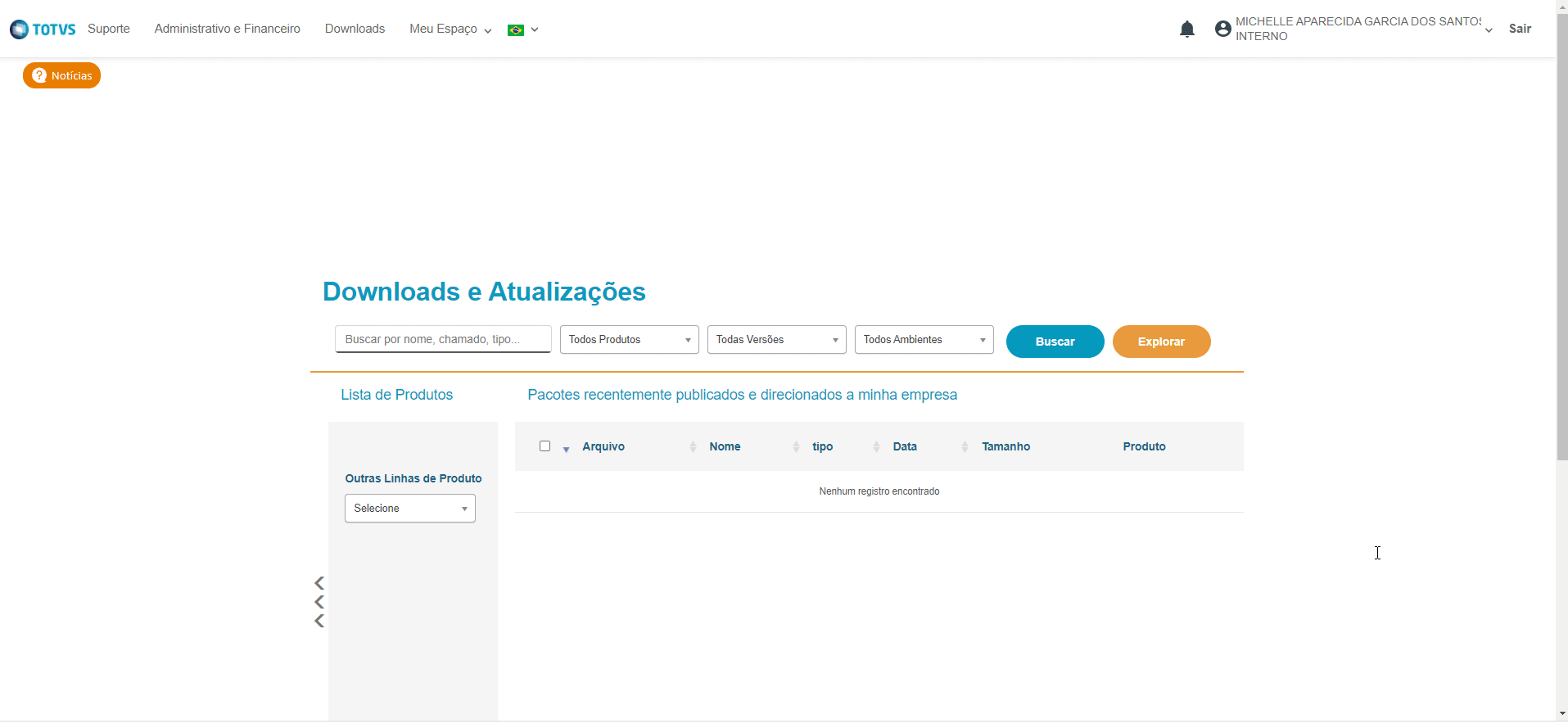Click the Sair logout link

tap(1520, 29)
